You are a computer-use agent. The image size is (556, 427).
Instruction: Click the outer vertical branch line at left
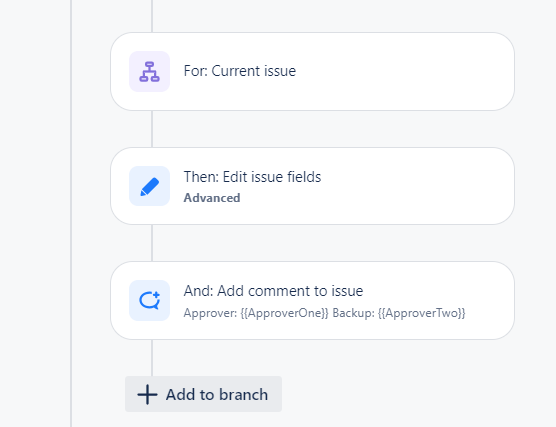click(71, 214)
